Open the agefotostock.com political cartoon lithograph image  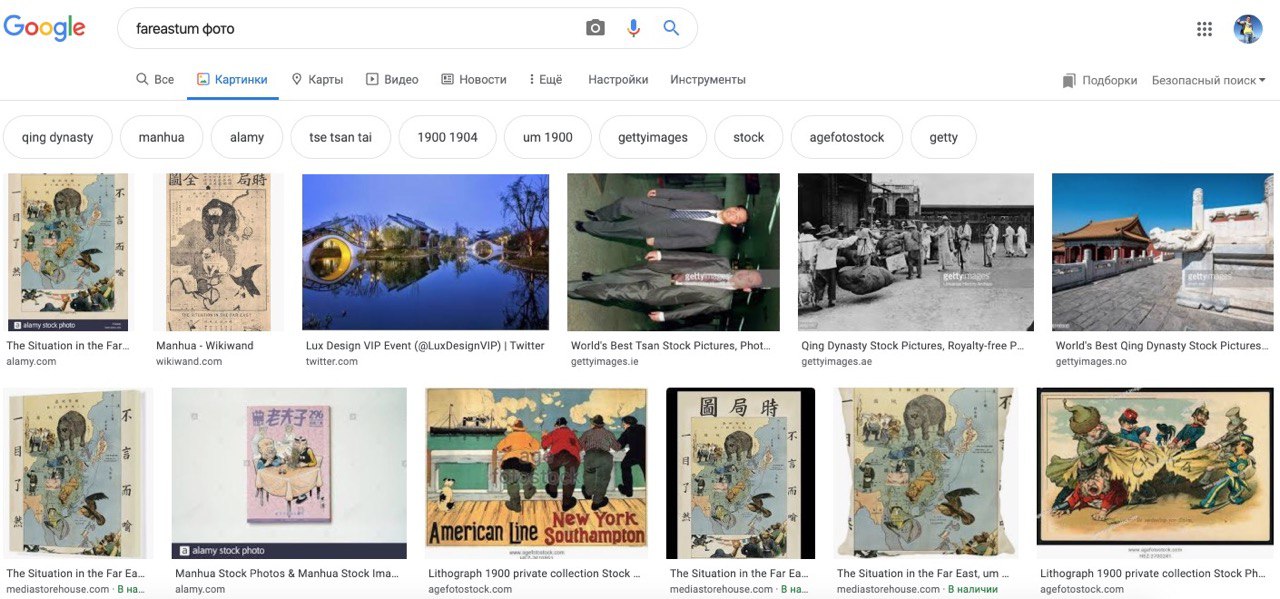pos(1155,473)
